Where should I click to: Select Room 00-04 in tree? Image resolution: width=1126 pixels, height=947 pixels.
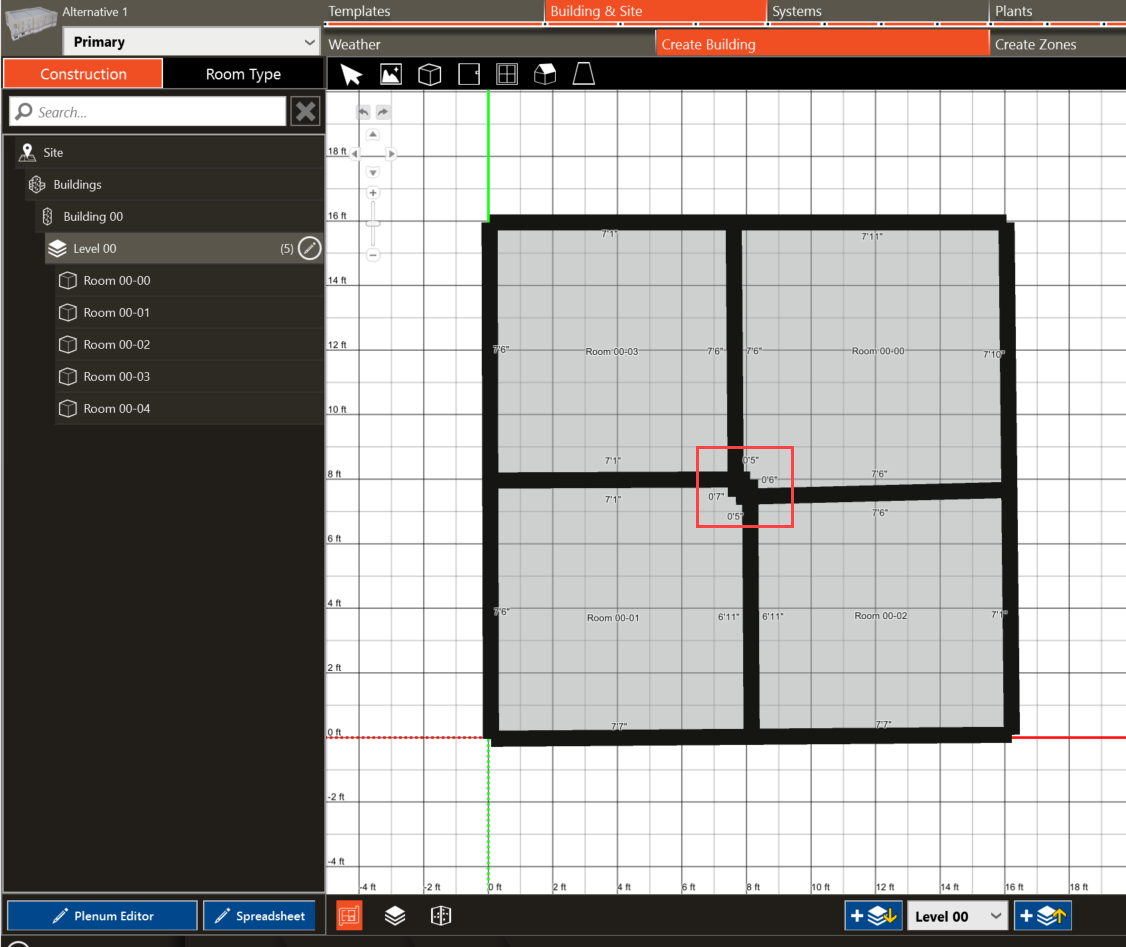(x=190, y=409)
